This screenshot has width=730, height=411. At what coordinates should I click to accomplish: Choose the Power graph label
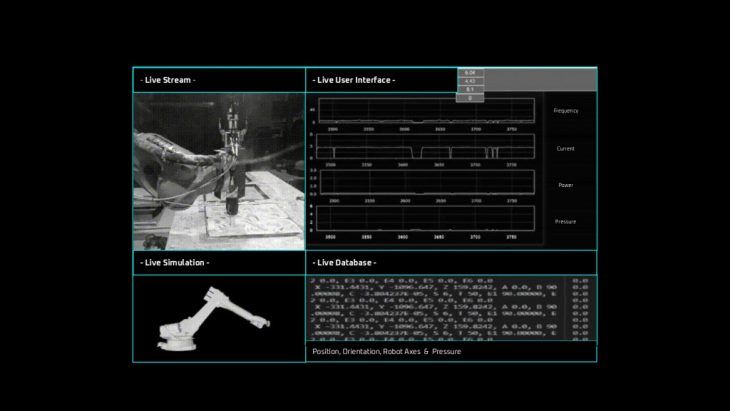point(566,185)
